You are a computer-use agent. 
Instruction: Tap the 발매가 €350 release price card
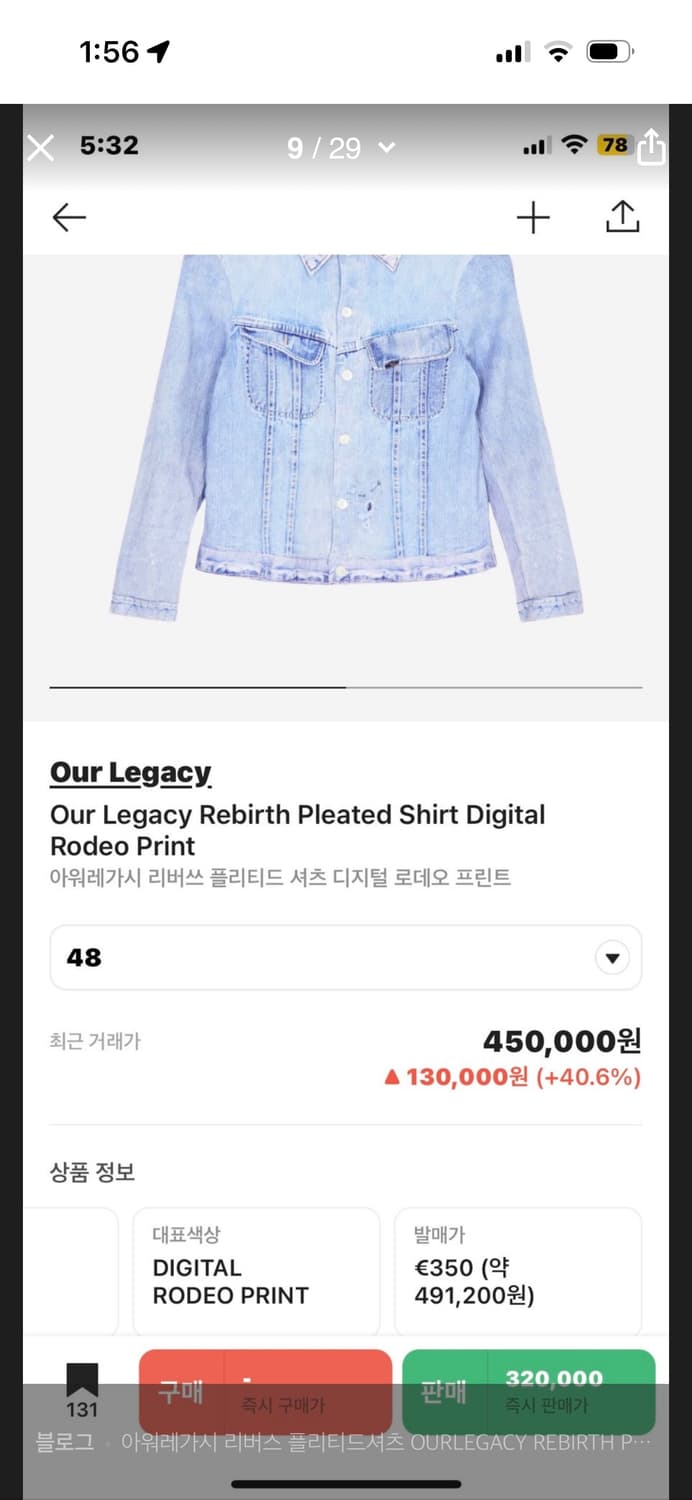pyautogui.click(x=517, y=1270)
